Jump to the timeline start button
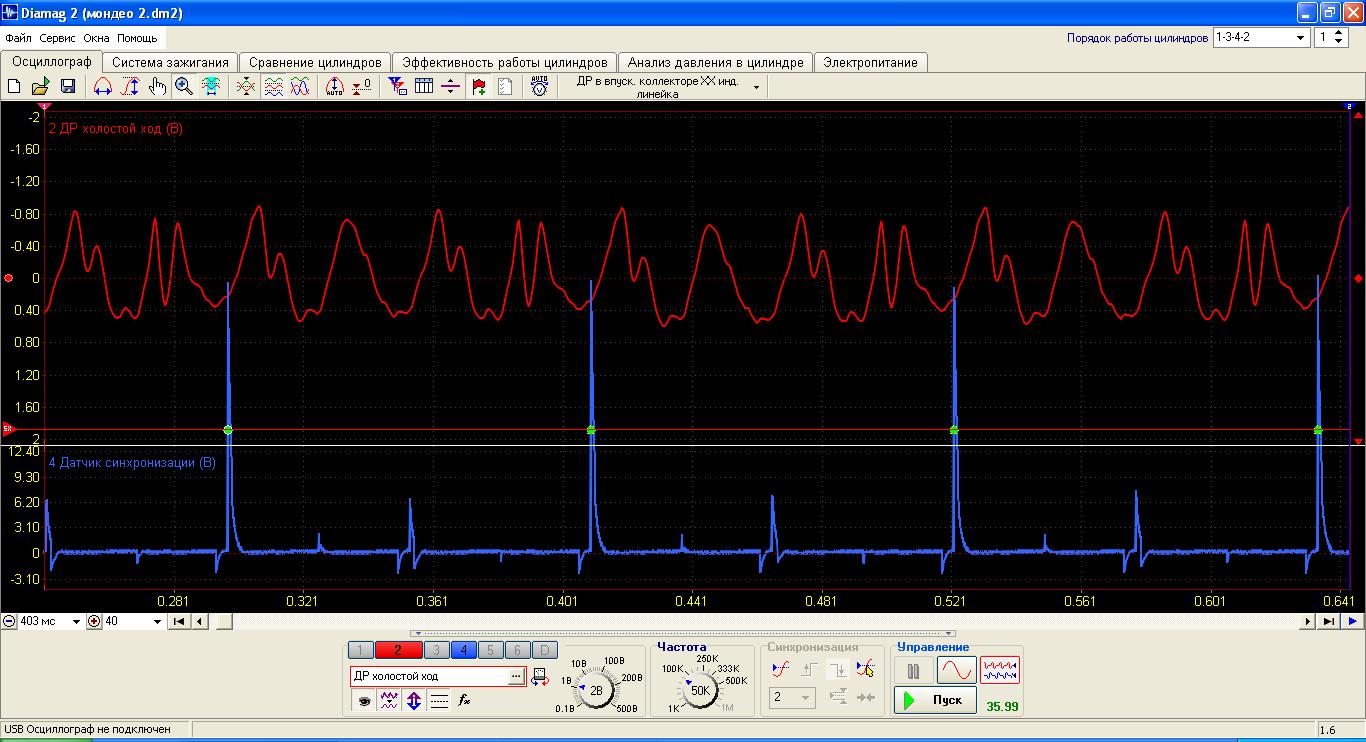1366x742 pixels. click(180, 621)
